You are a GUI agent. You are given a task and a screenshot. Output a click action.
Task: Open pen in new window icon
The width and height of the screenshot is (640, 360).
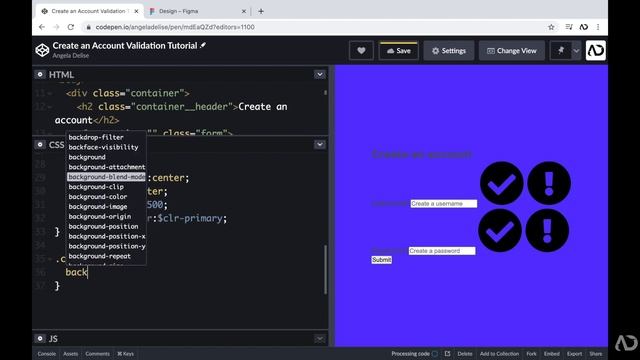(447, 354)
